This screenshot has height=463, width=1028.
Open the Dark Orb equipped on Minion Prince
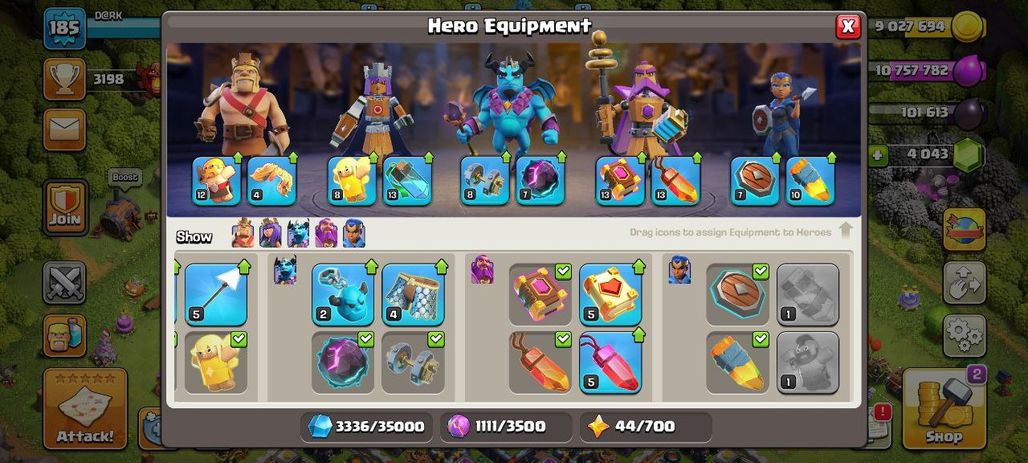(x=540, y=180)
